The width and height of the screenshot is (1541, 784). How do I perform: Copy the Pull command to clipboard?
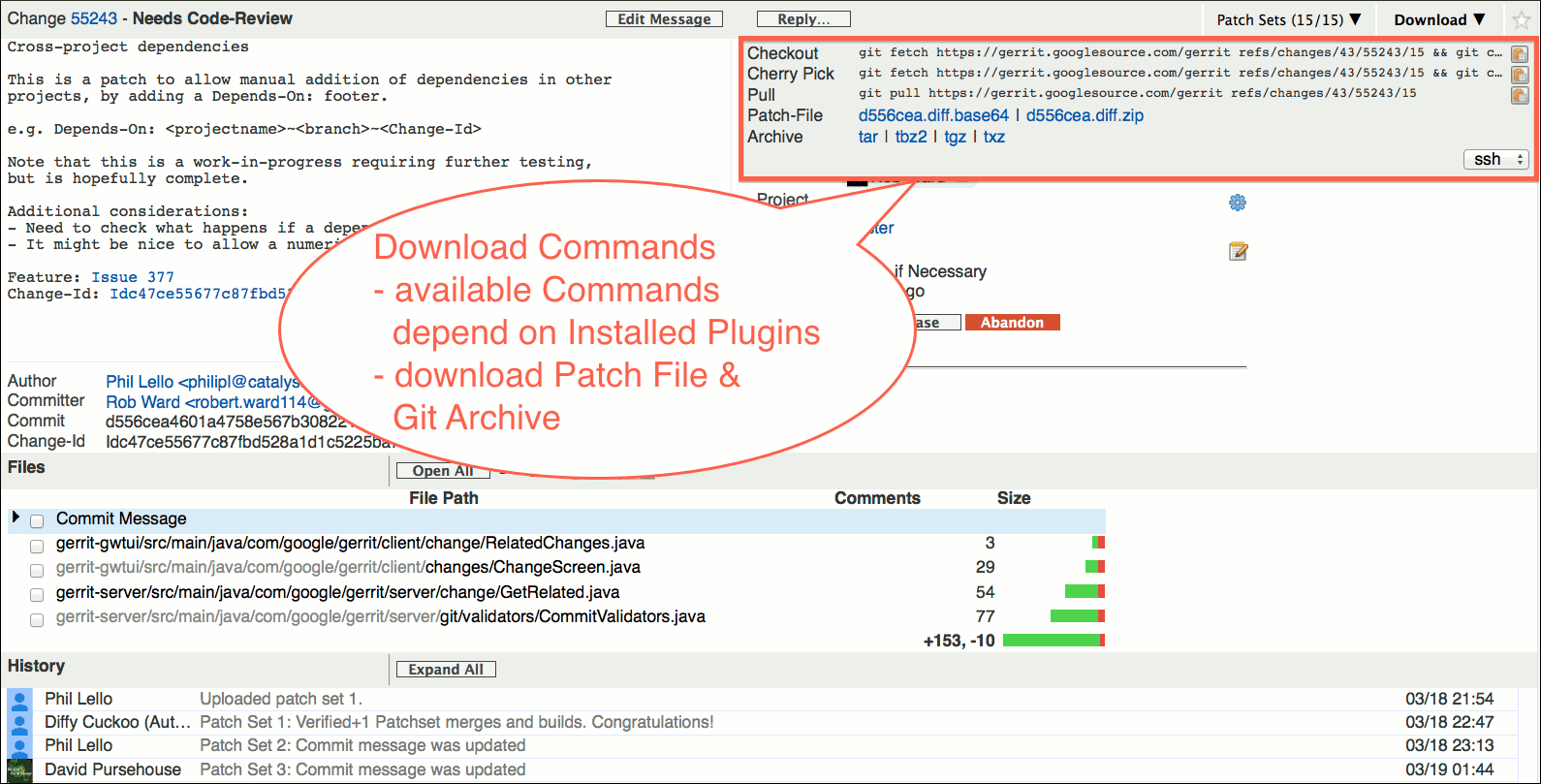[x=1519, y=95]
